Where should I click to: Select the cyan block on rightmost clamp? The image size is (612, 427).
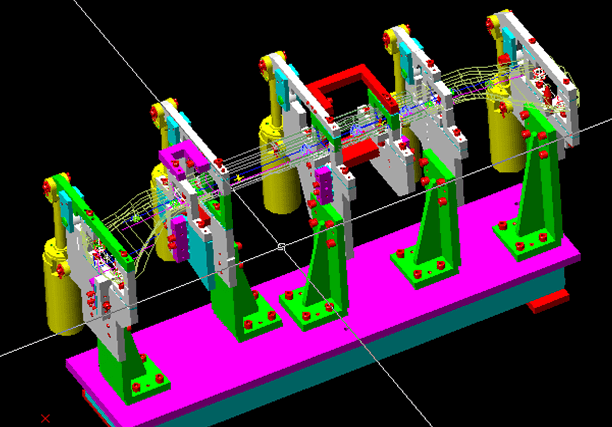coord(508,42)
